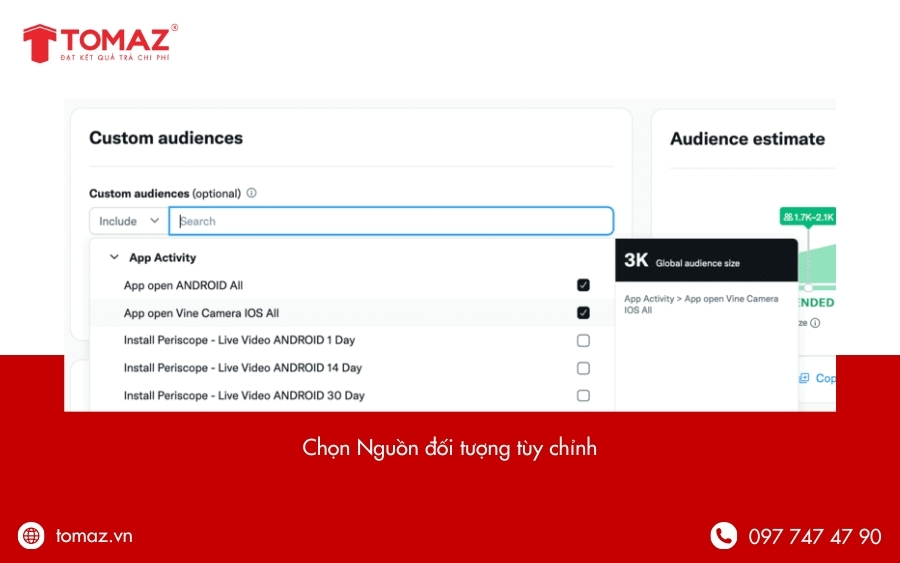Image resolution: width=900 pixels, height=563 pixels.
Task: Check Install Periscope Live Video ANDROID 14 Day
Action: (x=583, y=368)
